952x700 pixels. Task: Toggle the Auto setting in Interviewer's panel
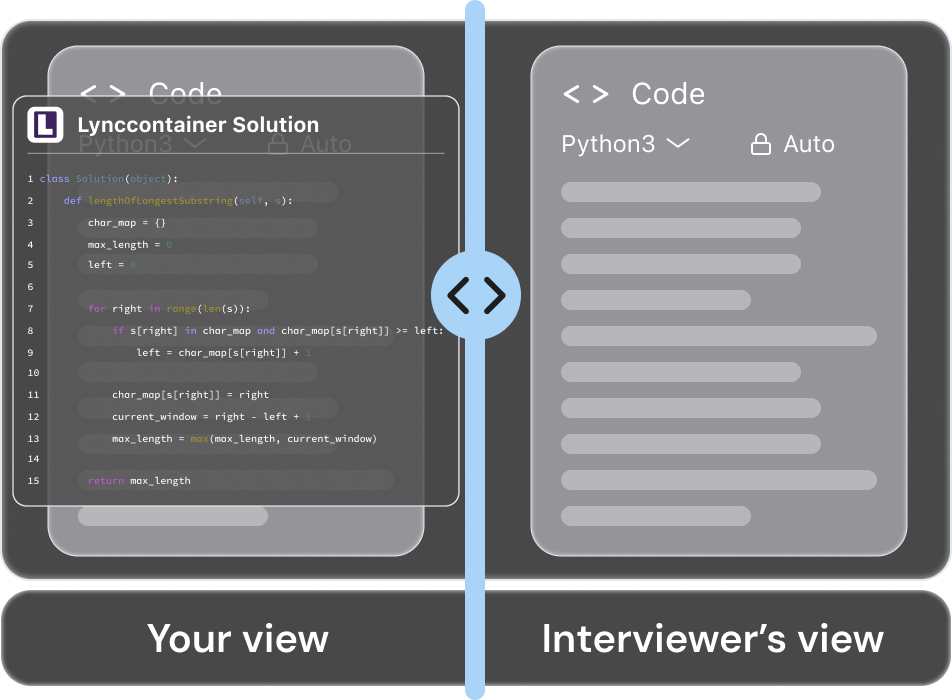[808, 145]
